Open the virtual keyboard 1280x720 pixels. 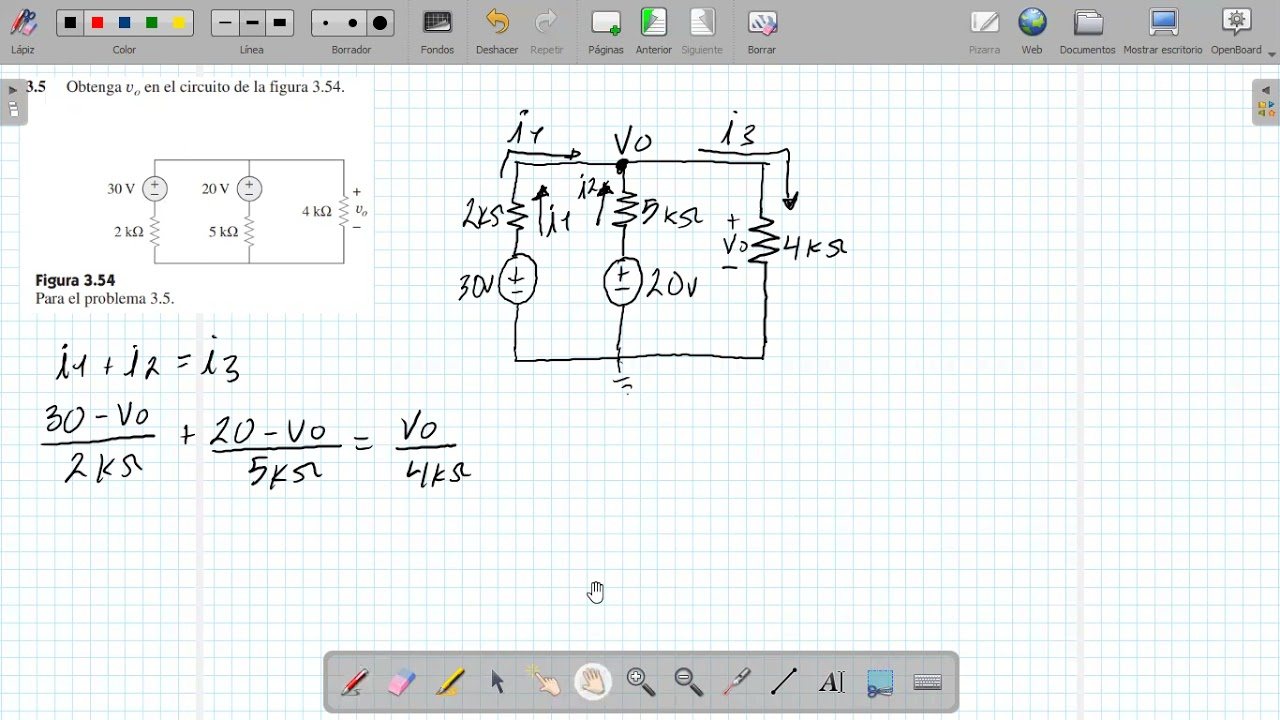tap(928, 682)
